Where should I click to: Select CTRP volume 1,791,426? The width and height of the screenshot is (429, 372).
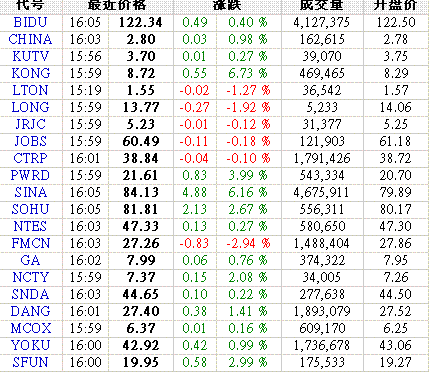tap(322, 158)
